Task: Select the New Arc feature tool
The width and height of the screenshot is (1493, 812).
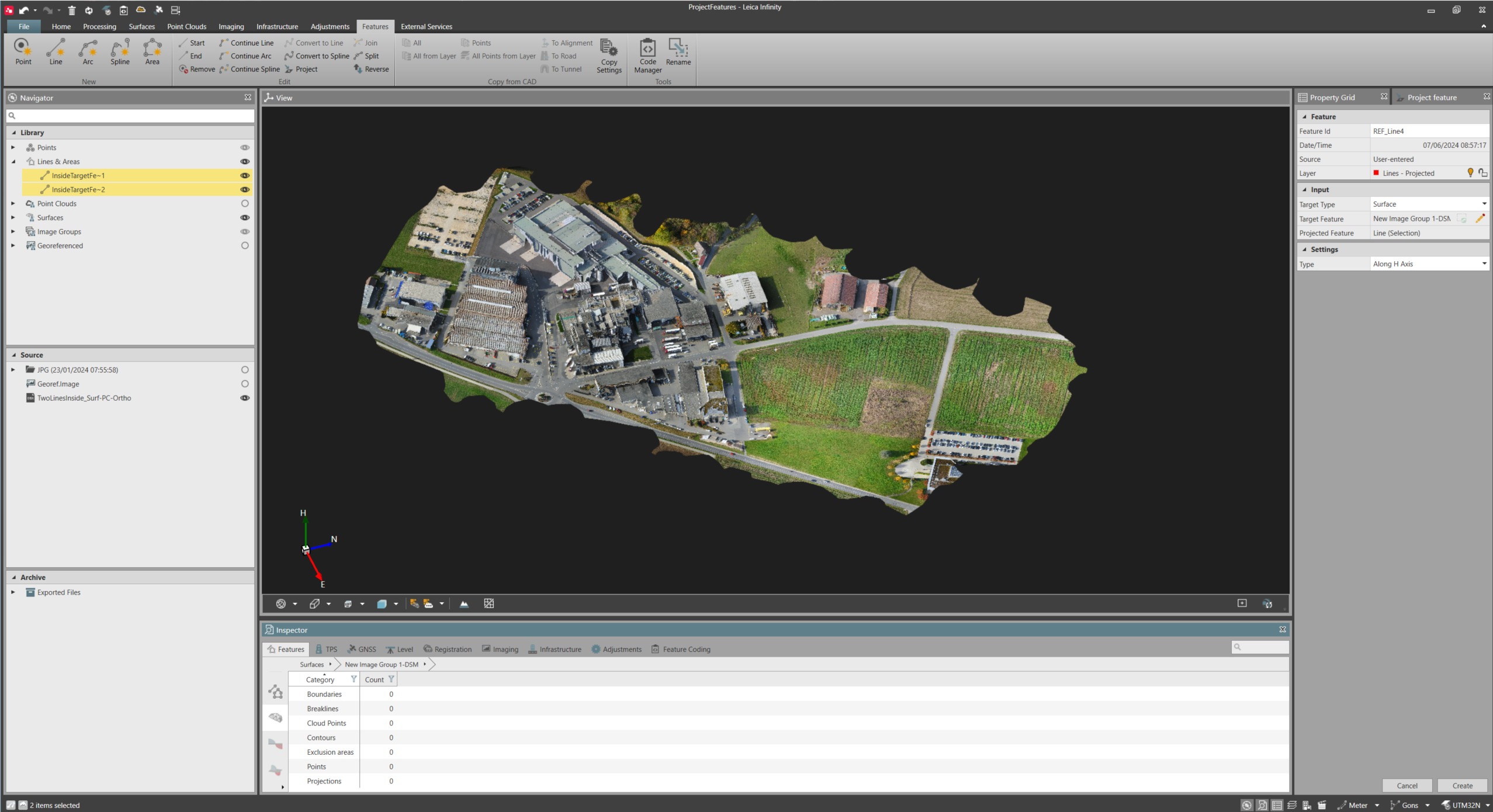Action: [x=88, y=52]
